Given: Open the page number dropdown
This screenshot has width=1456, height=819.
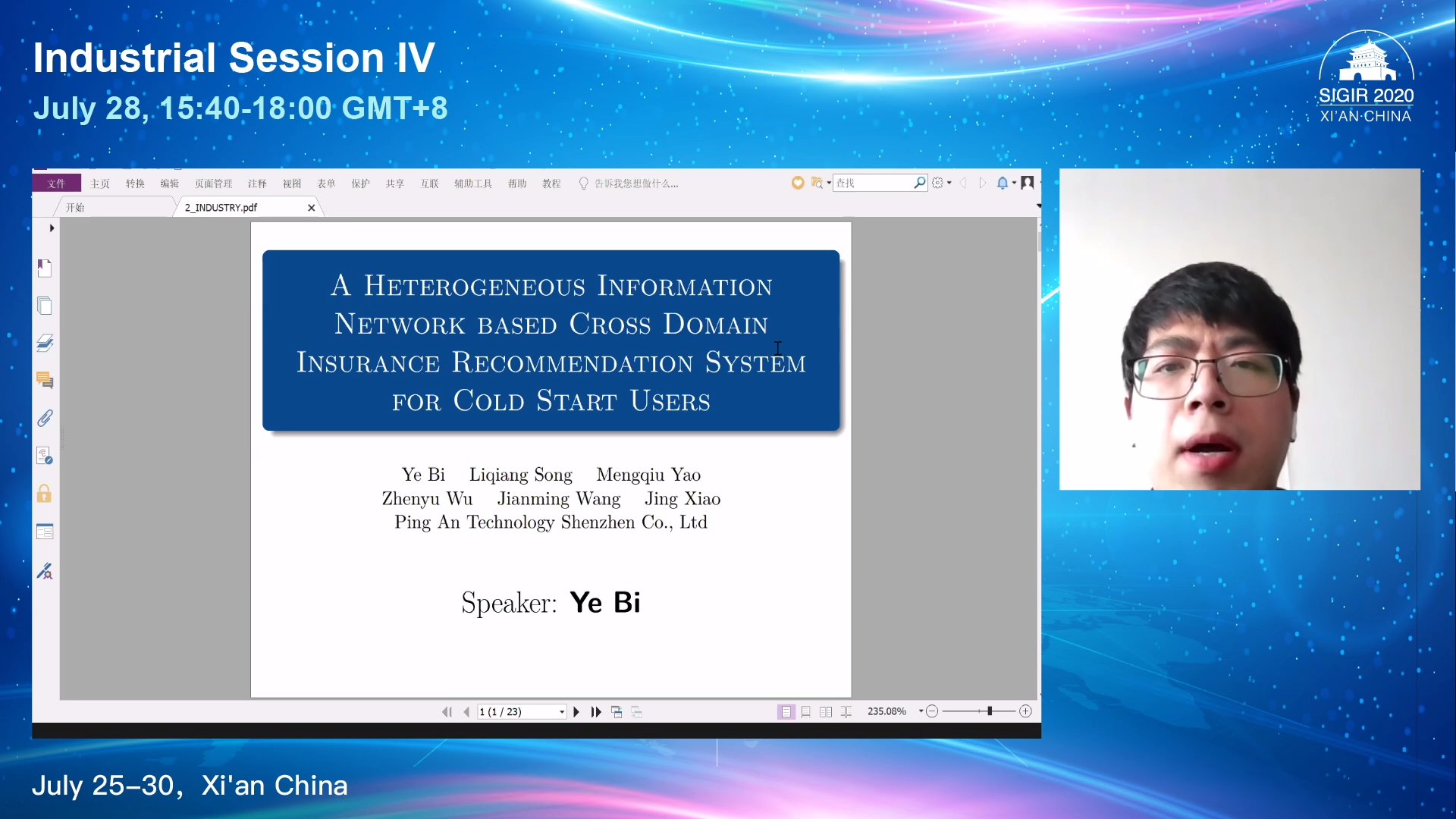Looking at the screenshot, I should click(x=562, y=712).
